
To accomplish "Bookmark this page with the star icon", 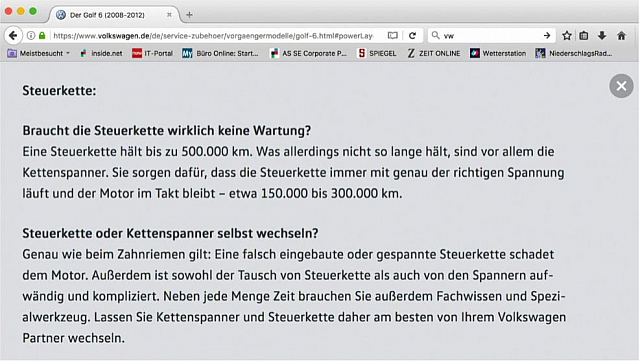I will [x=567, y=36].
